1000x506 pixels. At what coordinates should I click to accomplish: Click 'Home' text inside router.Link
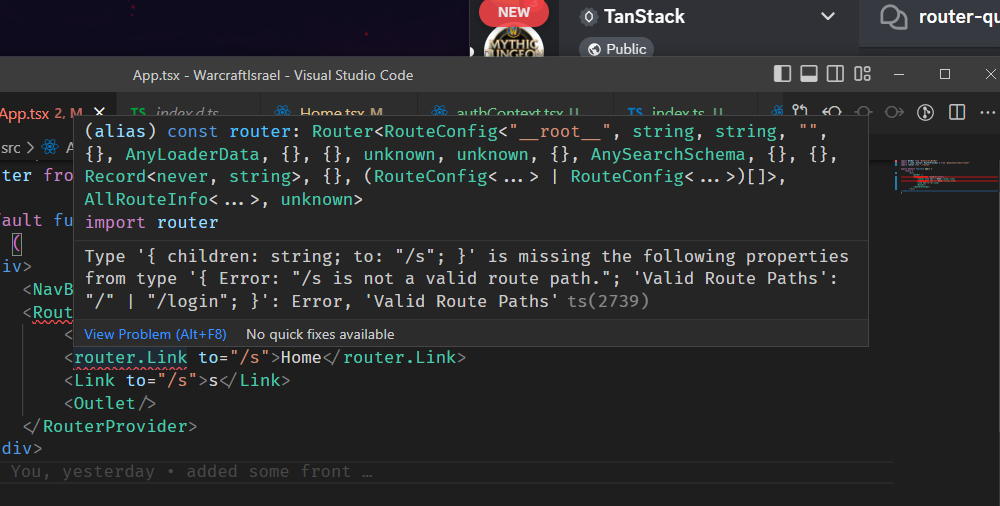pos(301,357)
